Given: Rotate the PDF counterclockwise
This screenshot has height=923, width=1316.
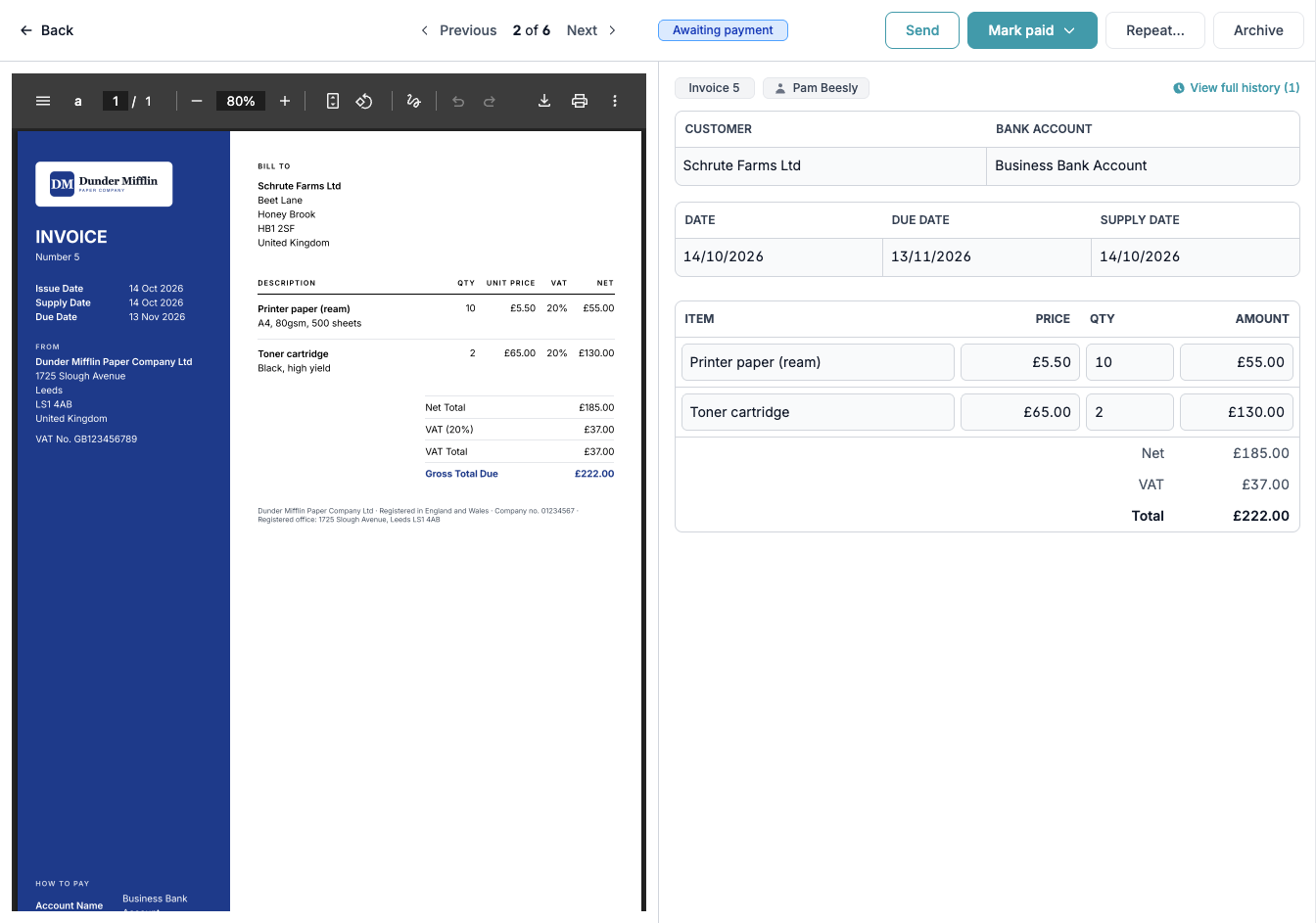Looking at the screenshot, I should tap(364, 101).
